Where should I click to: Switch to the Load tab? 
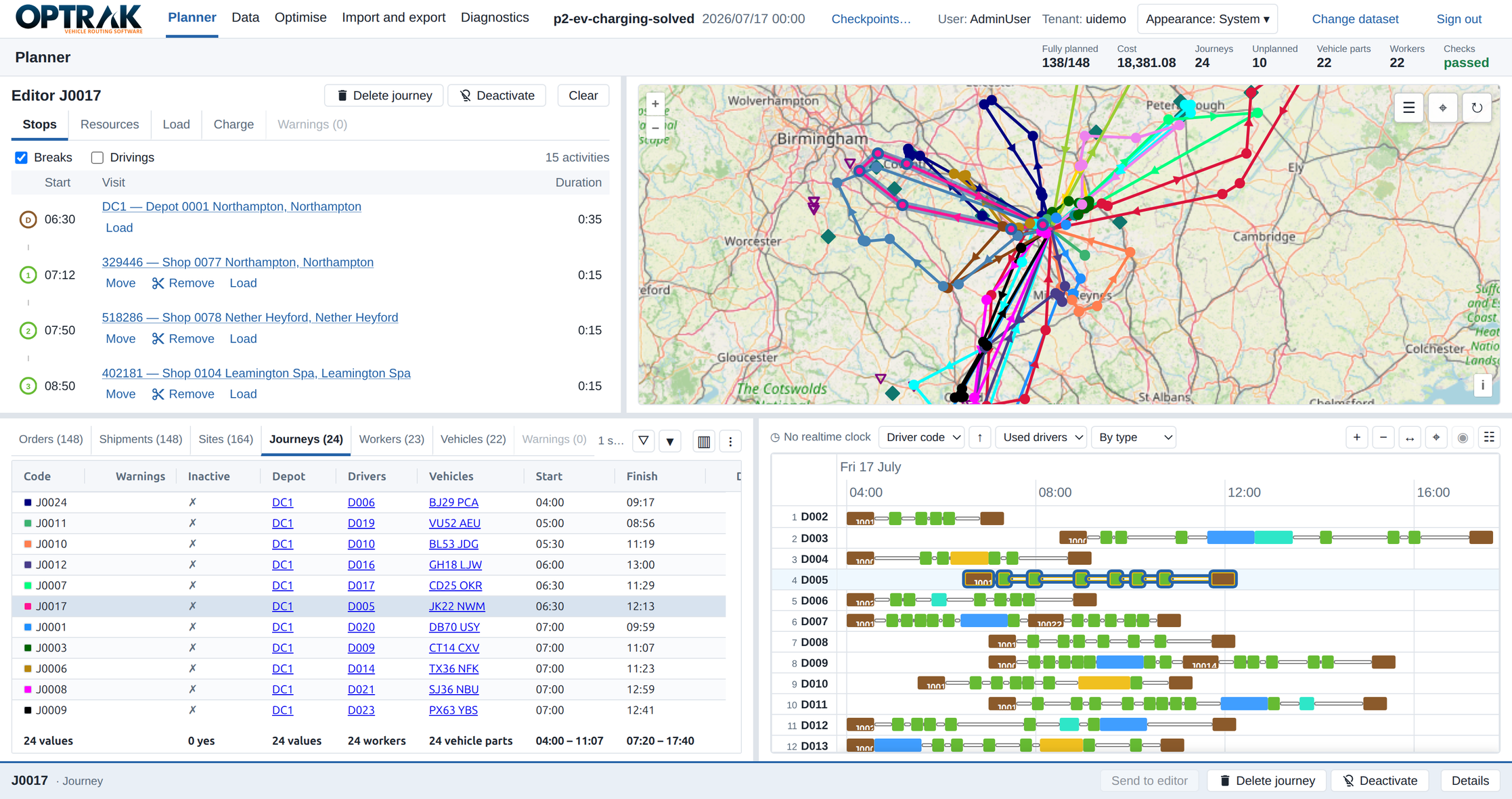176,124
